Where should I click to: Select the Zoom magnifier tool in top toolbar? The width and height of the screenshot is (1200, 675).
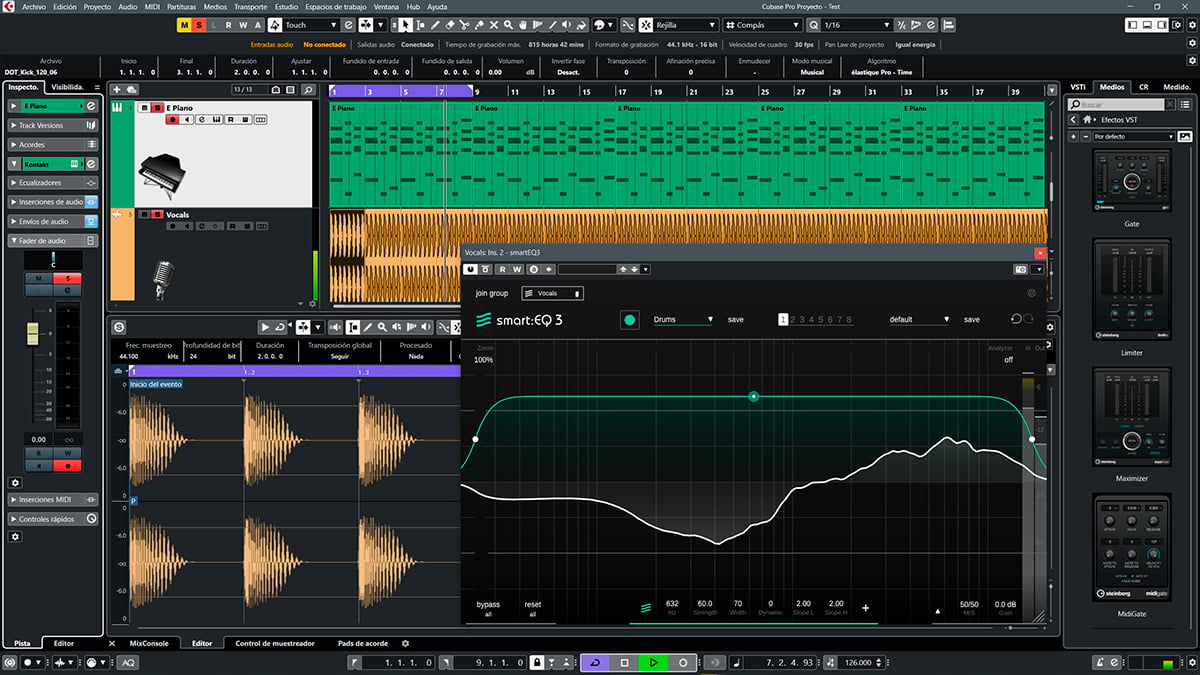click(x=508, y=25)
